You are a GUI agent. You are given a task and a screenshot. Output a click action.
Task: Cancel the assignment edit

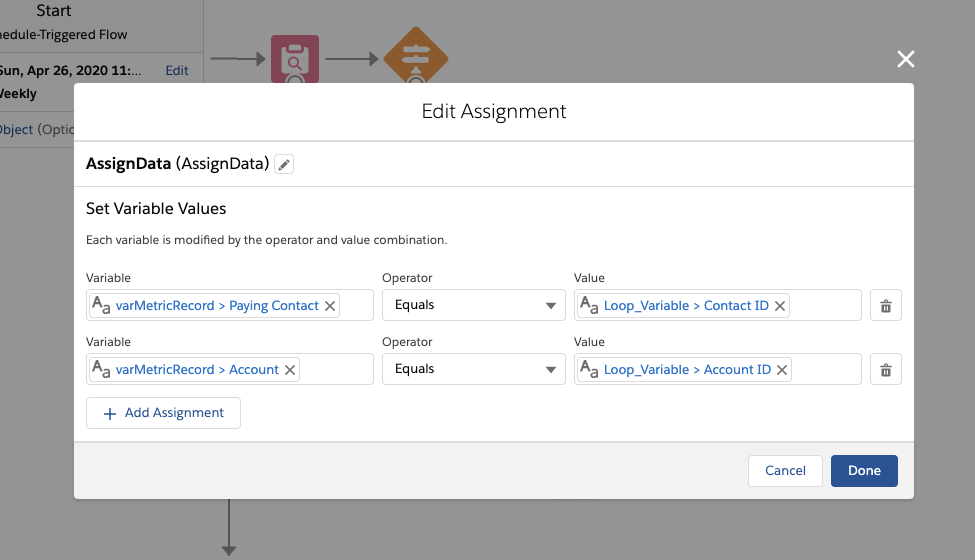pos(785,471)
